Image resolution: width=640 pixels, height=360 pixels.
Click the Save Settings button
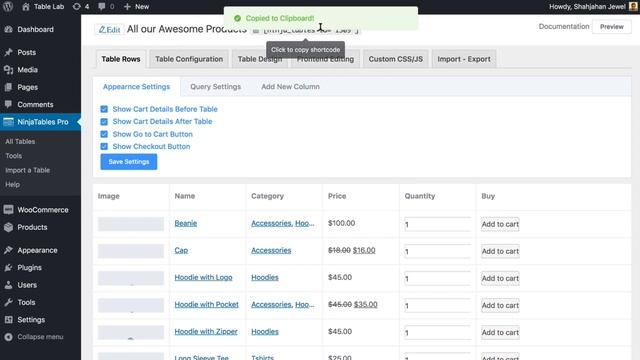pyautogui.click(x=129, y=162)
